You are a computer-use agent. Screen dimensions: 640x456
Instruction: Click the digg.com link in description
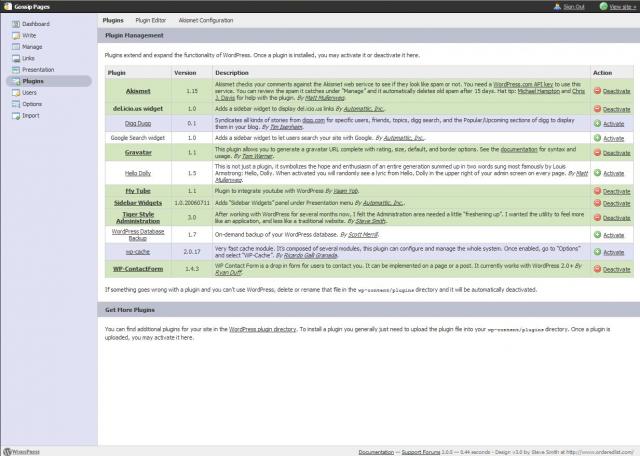[x=313, y=120]
